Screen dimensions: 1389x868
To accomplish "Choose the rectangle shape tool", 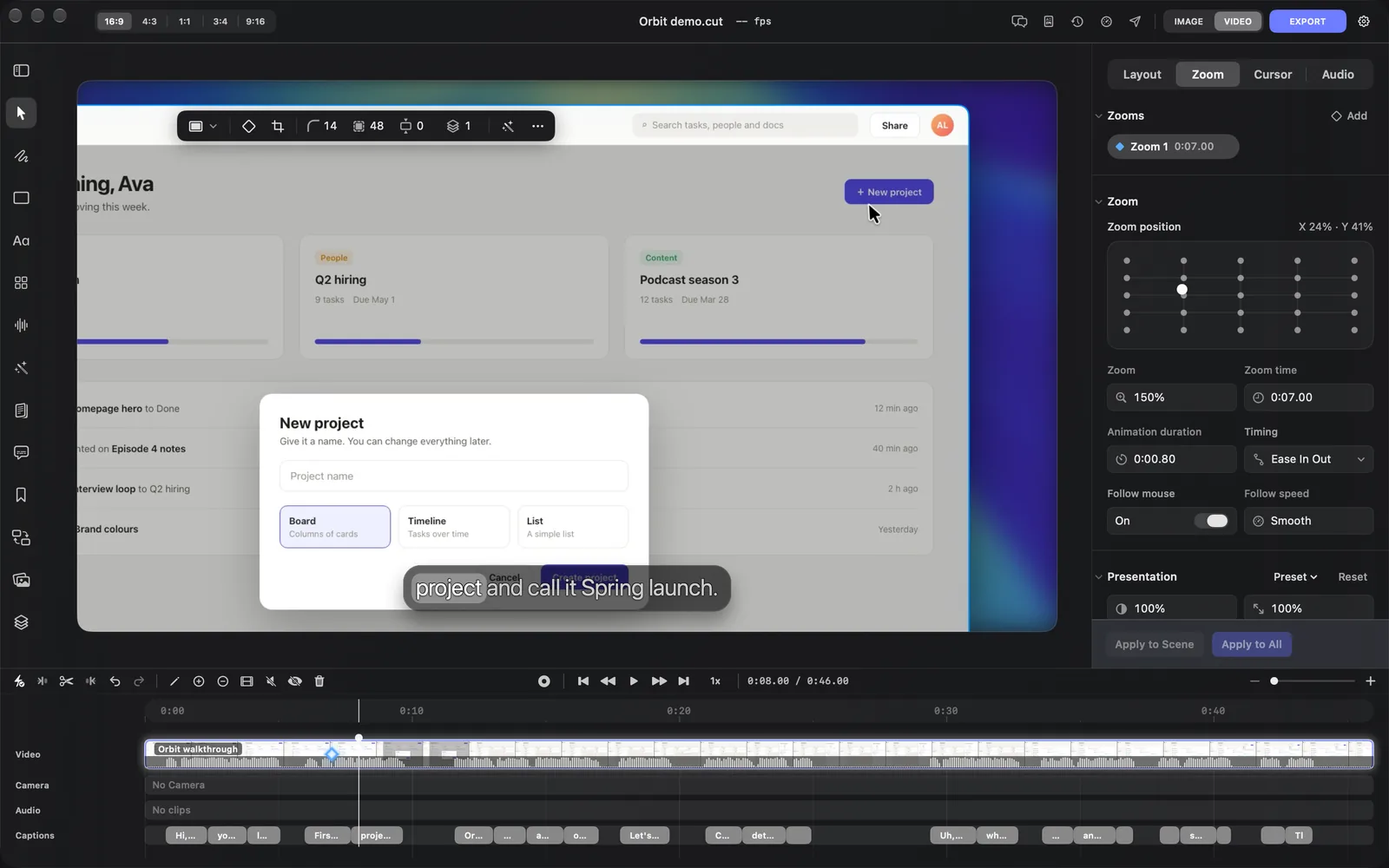I will pyautogui.click(x=22, y=198).
